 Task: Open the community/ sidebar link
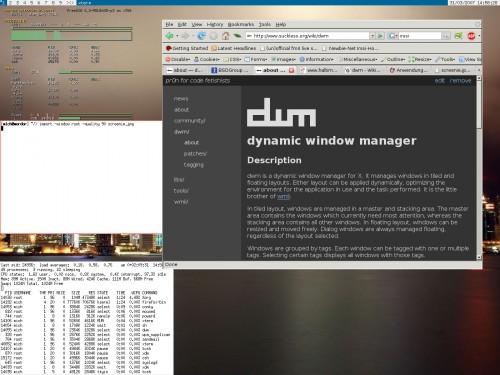pos(189,121)
